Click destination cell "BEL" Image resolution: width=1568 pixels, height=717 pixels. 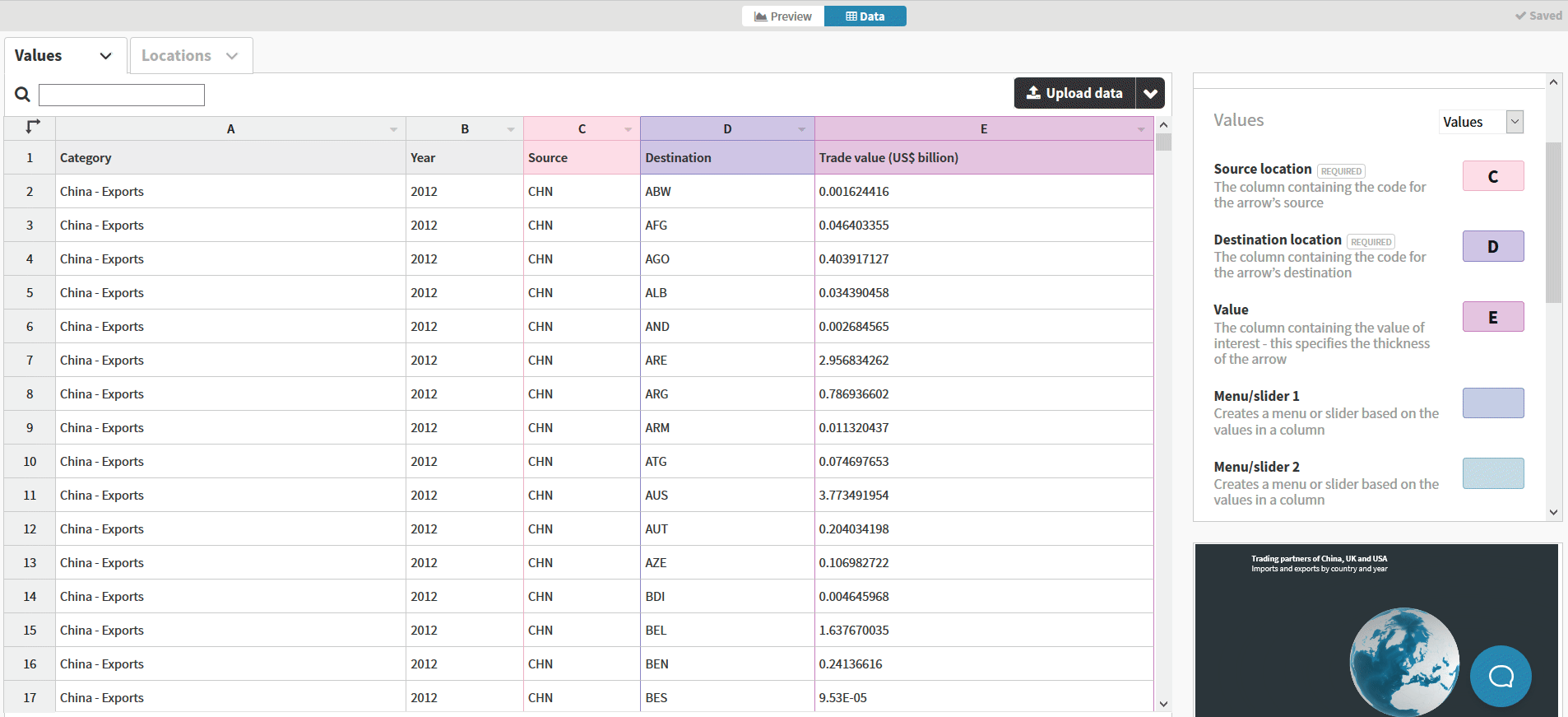point(727,630)
